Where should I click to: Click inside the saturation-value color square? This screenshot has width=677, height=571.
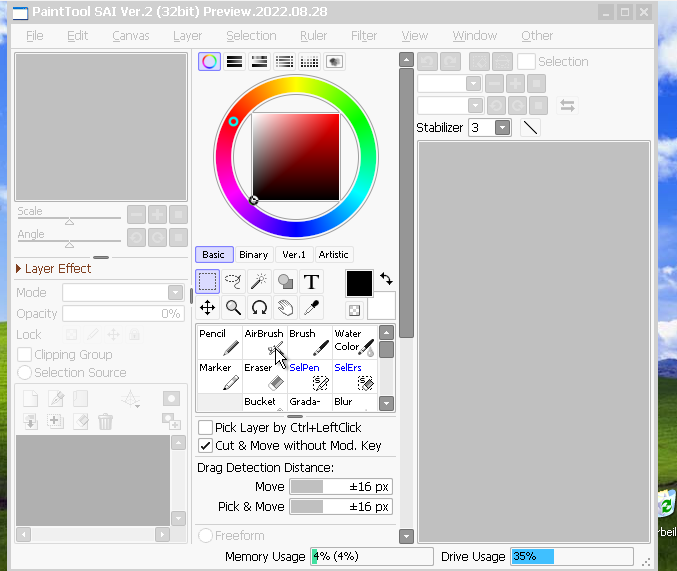(296, 157)
